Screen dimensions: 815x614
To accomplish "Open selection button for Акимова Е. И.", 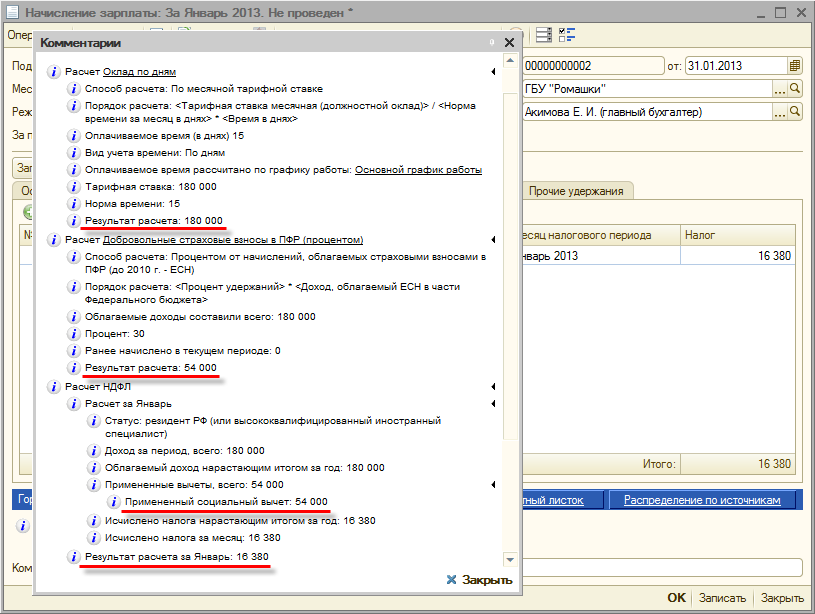I will (x=779, y=112).
